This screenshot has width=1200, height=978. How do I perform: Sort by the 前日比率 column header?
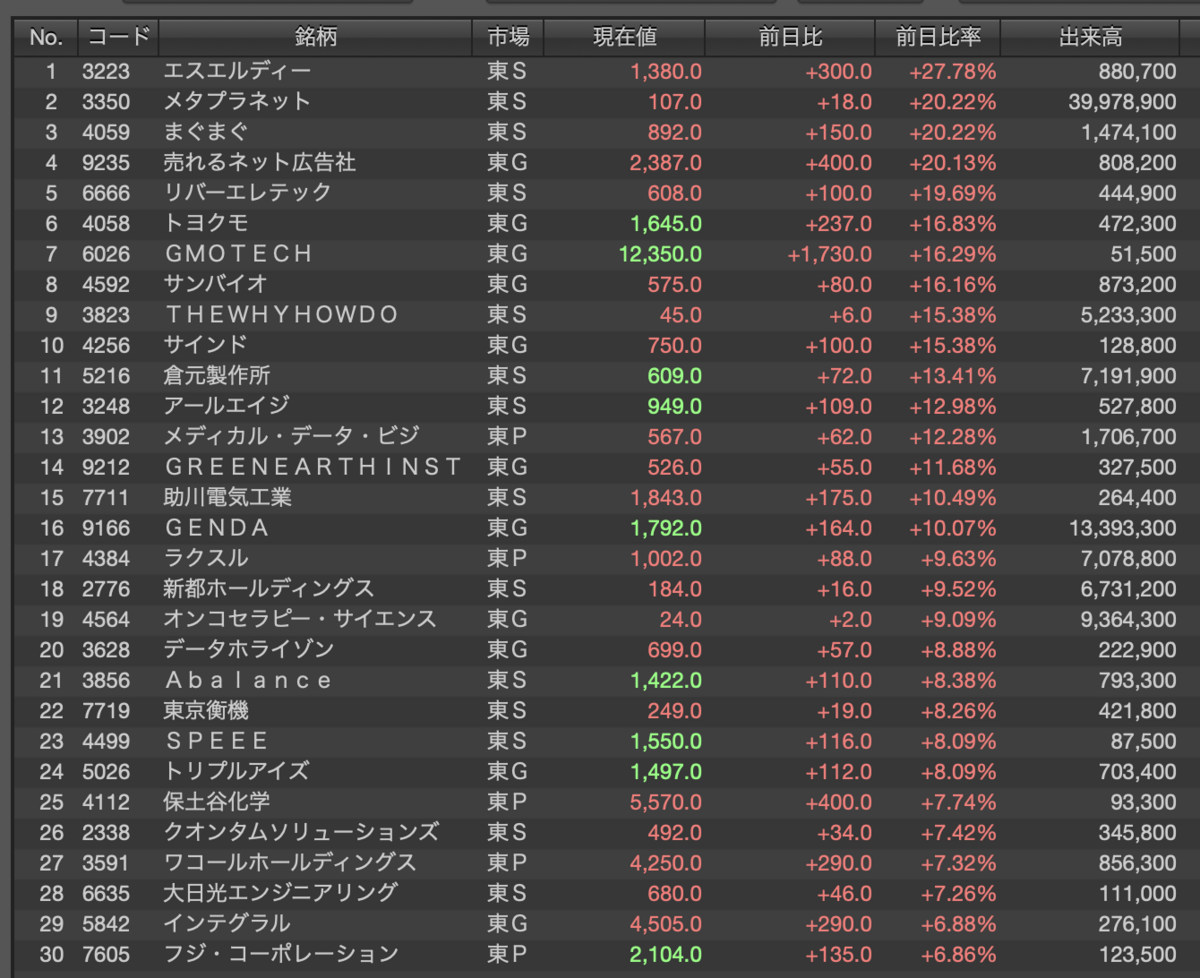(x=938, y=38)
